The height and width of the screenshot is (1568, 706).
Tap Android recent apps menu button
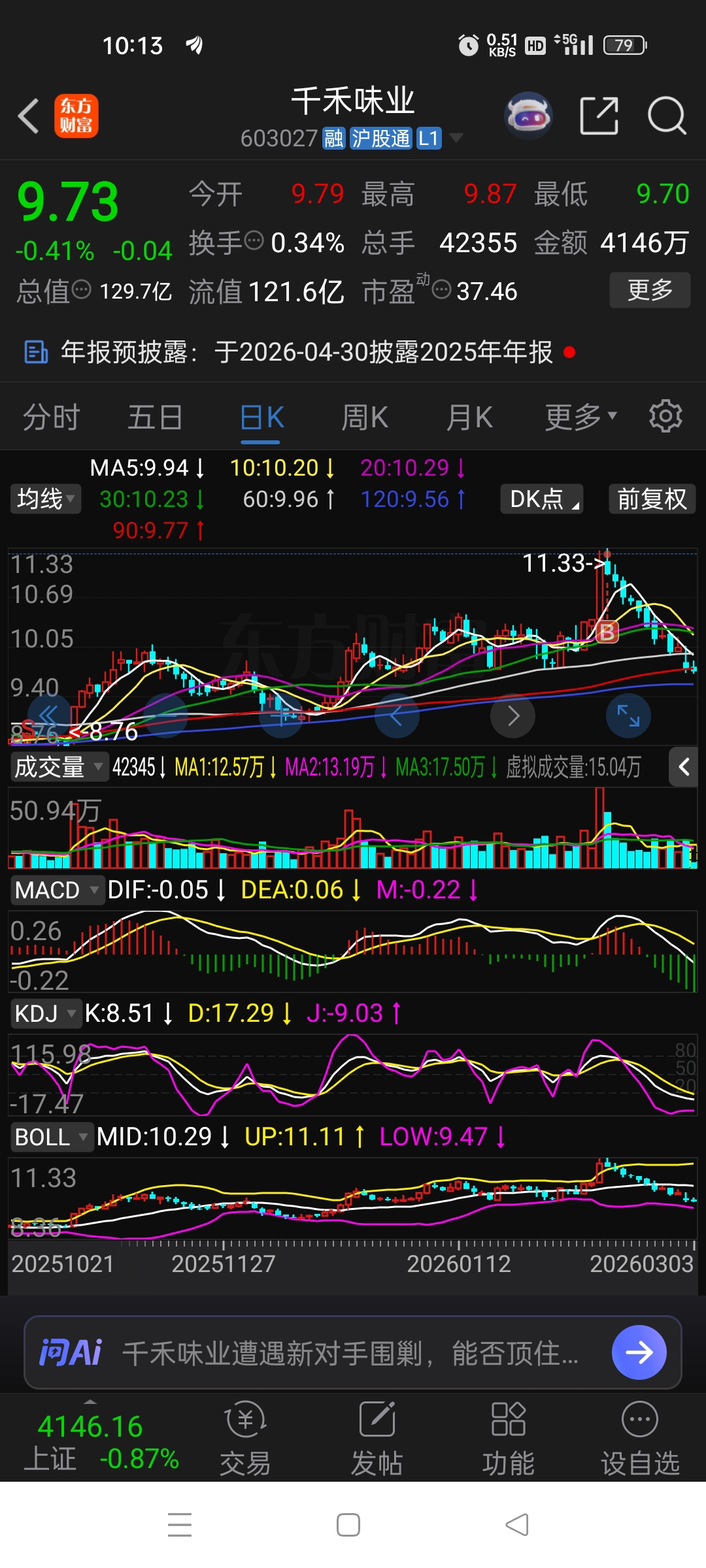pyautogui.click(x=179, y=1525)
